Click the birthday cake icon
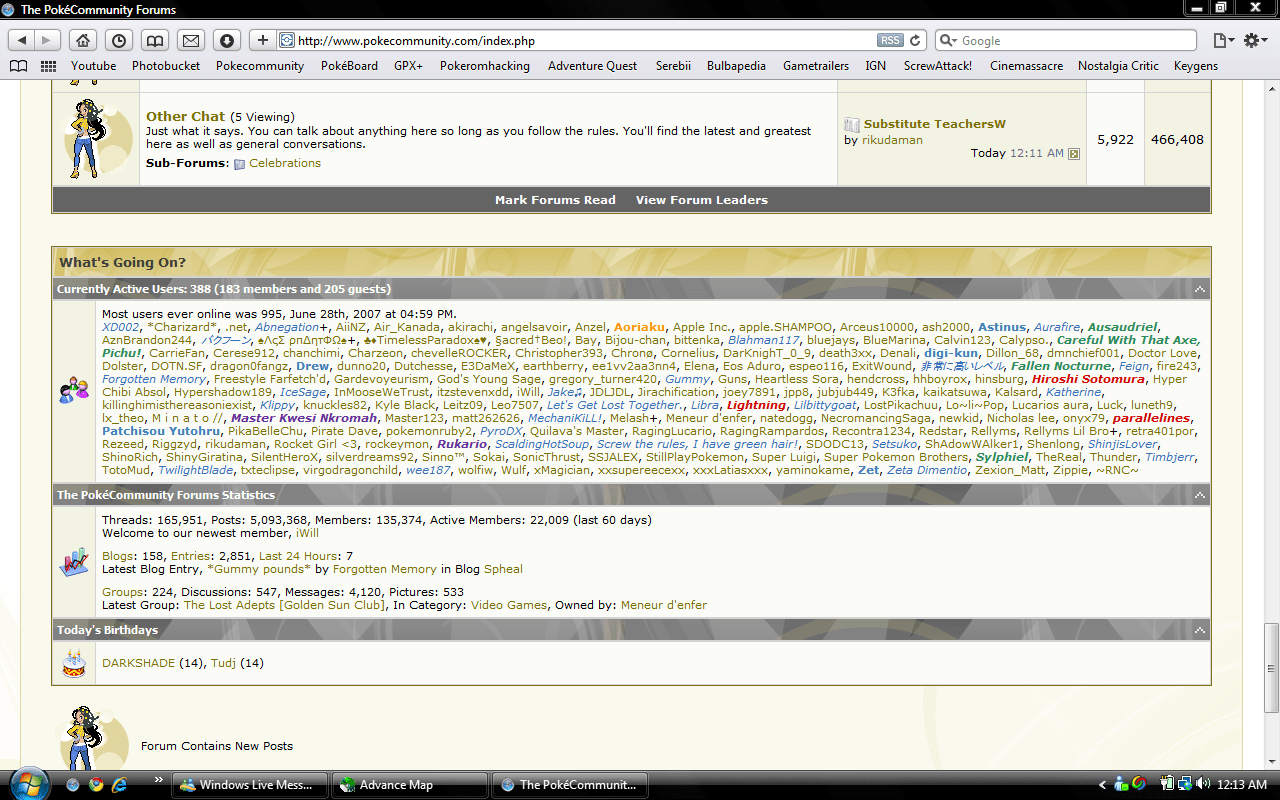Image resolution: width=1280 pixels, height=800 pixels. tap(73, 663)
